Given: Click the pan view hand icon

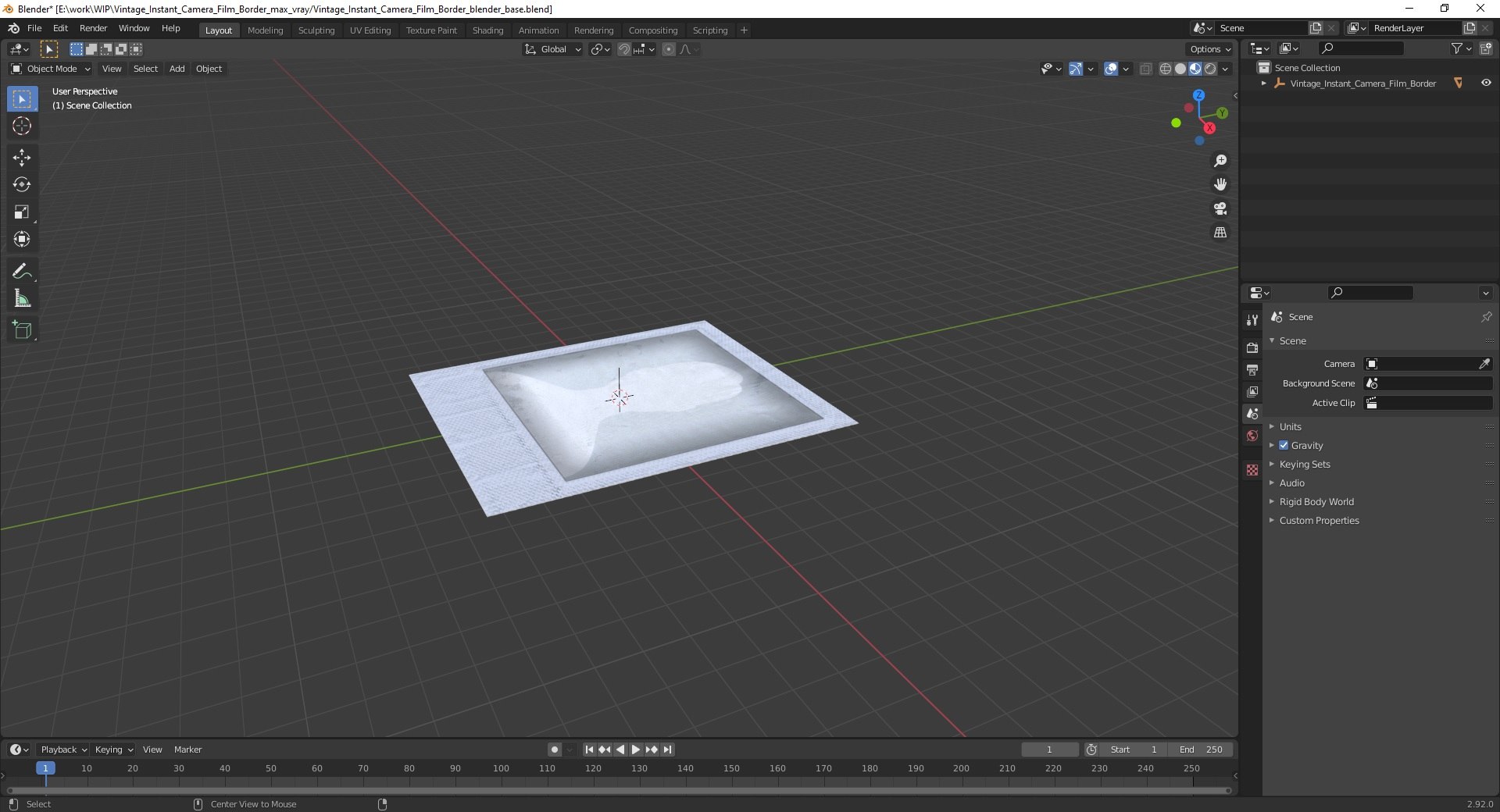Looking at the screenshot, I should tap(1220, 184).
